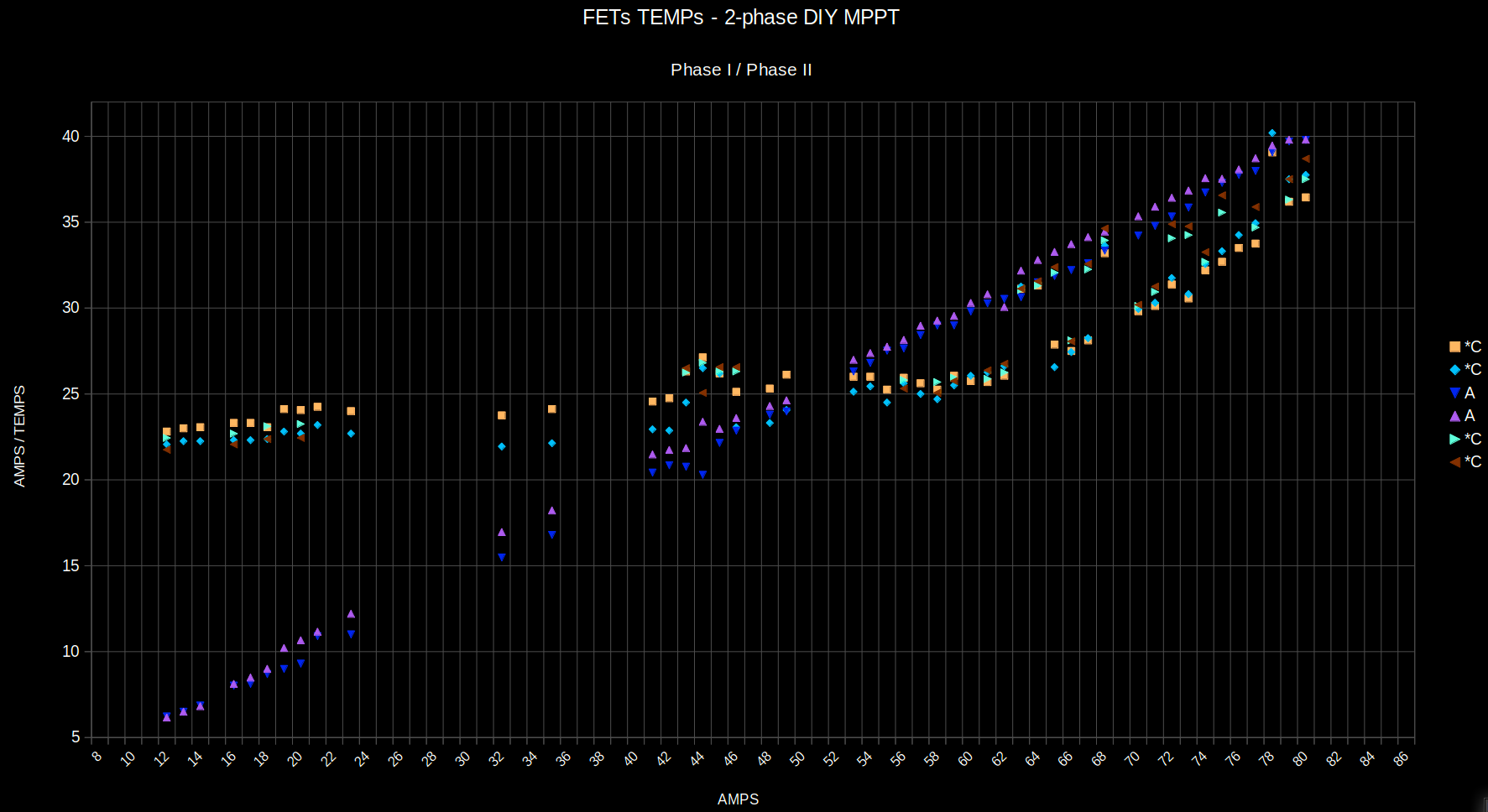1488x812 pixels.
Task: Click the x-axis label 70
Action: click(1133, 759)
